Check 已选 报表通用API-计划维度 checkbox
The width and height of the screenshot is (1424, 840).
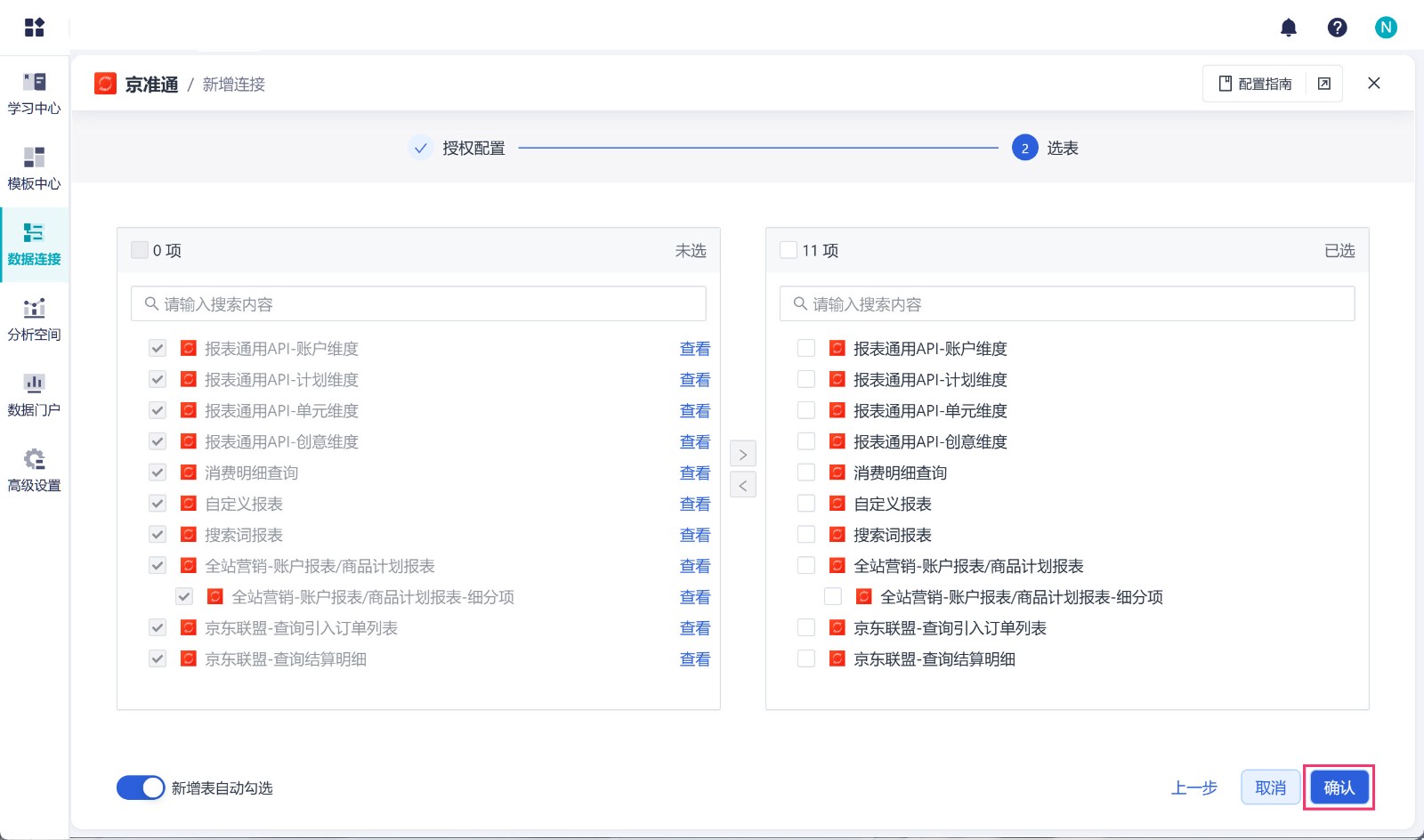point(806,379)
